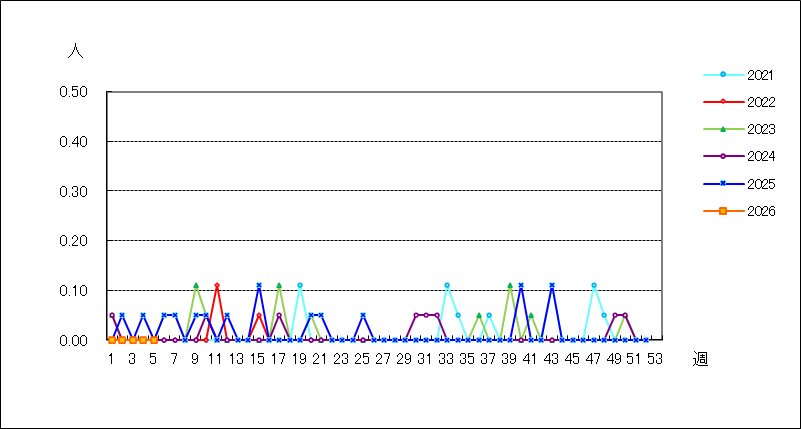Screen dimensions: 801x429
Task: Click the 2025 blue legend marker
Action: (723, 184)
